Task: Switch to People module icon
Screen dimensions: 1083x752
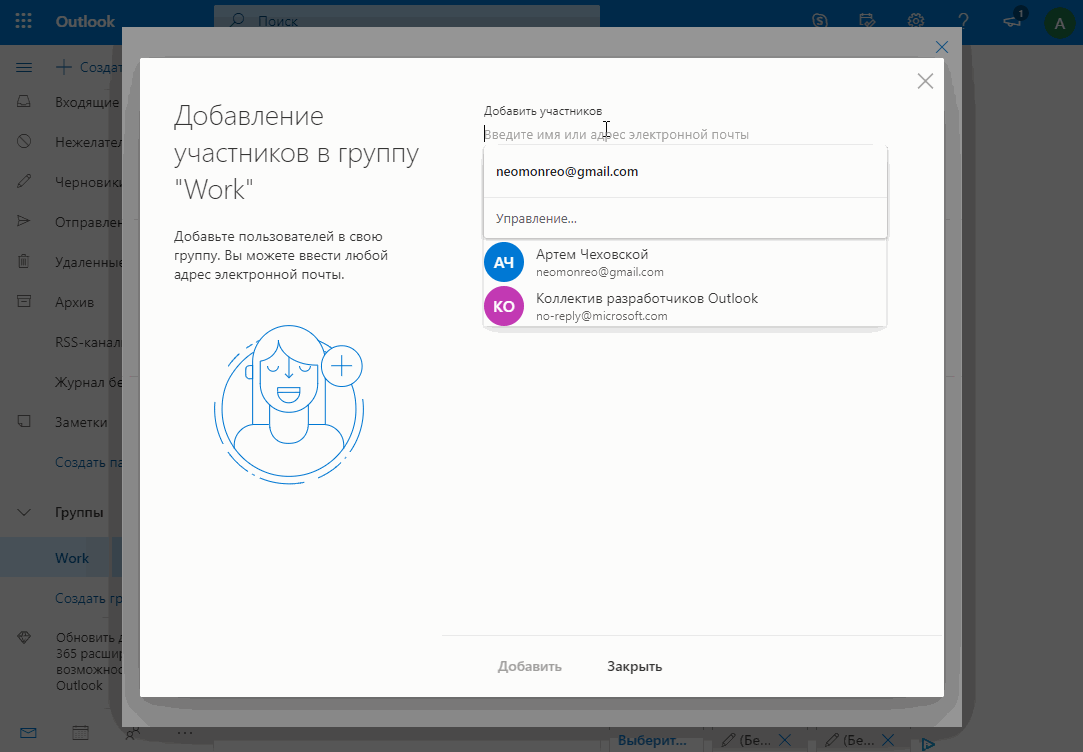Action: pos(133,733)
